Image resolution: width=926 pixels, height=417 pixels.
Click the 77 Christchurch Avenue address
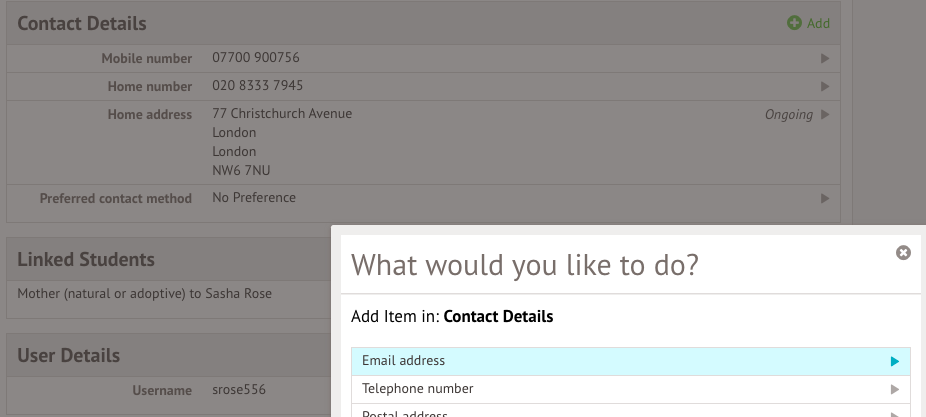tap(282, 114)
